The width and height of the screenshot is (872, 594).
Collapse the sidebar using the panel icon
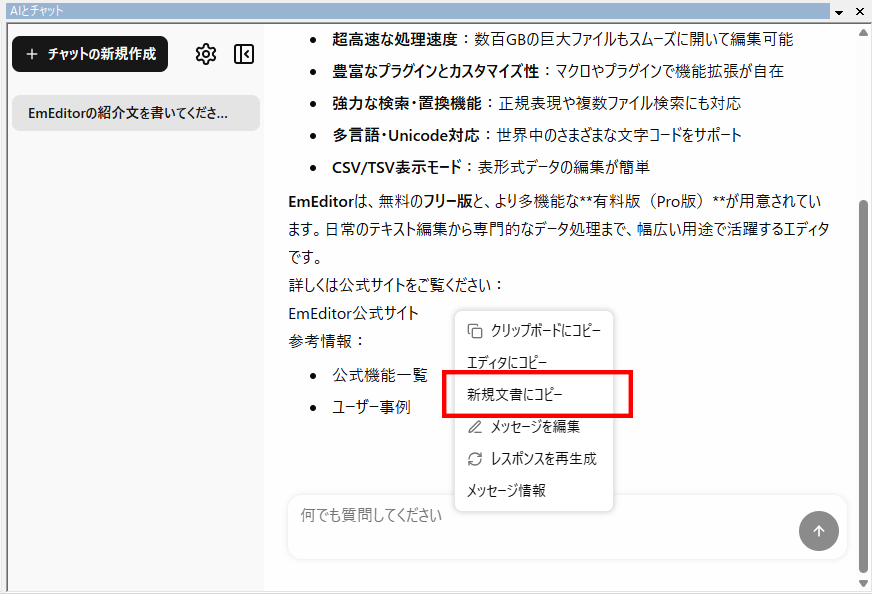click(243, 54)
